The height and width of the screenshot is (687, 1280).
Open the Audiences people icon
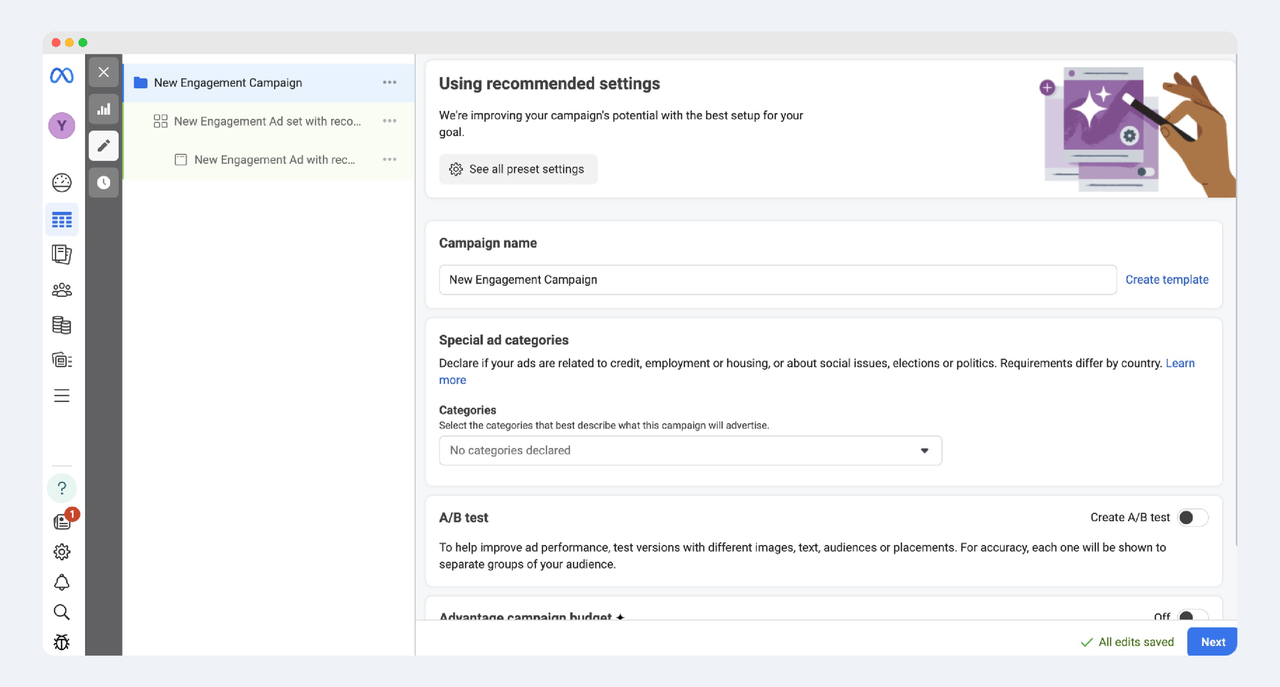point(62,290)
